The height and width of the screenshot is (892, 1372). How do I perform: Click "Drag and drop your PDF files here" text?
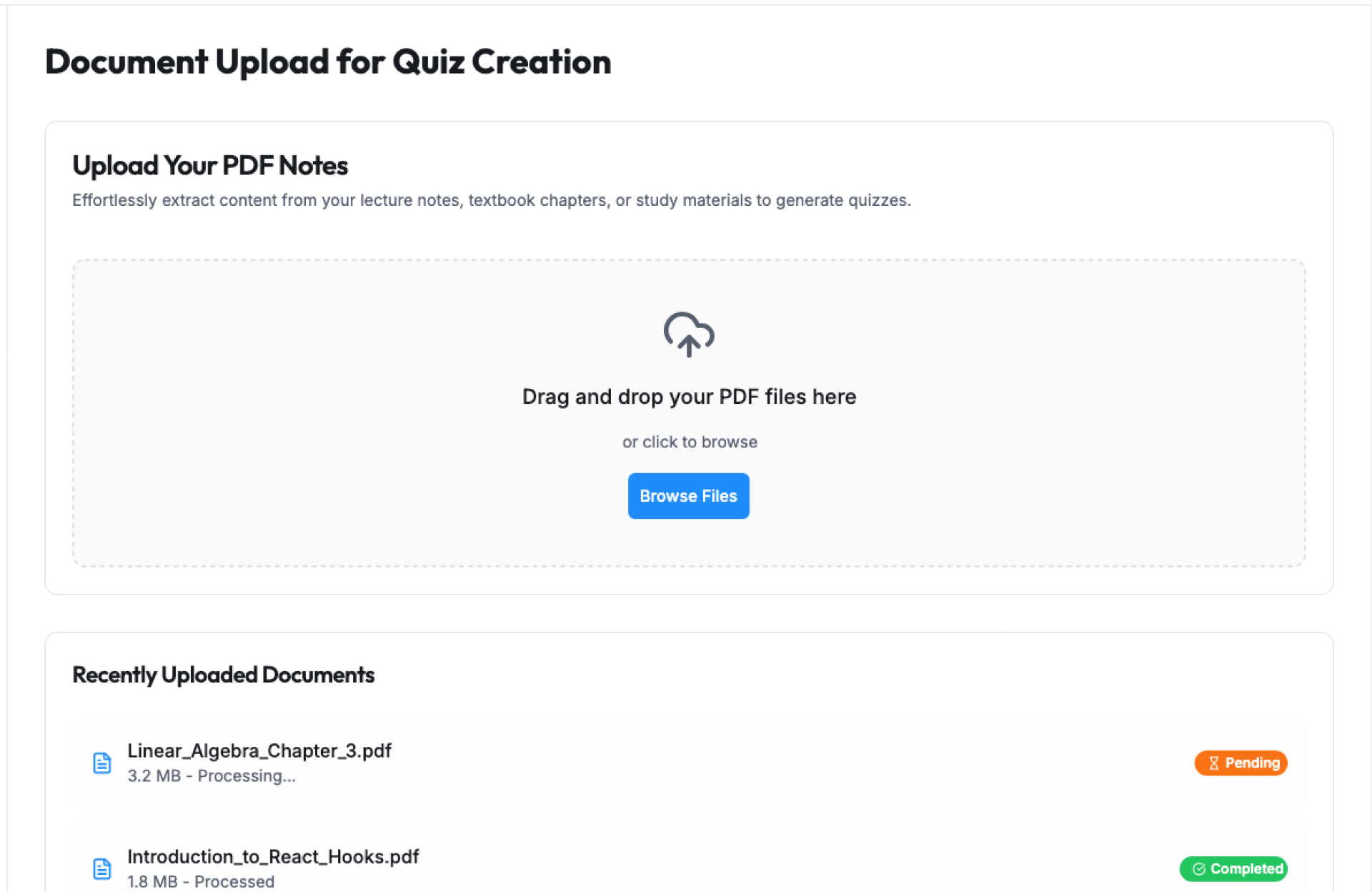click(x=689, y=397)
